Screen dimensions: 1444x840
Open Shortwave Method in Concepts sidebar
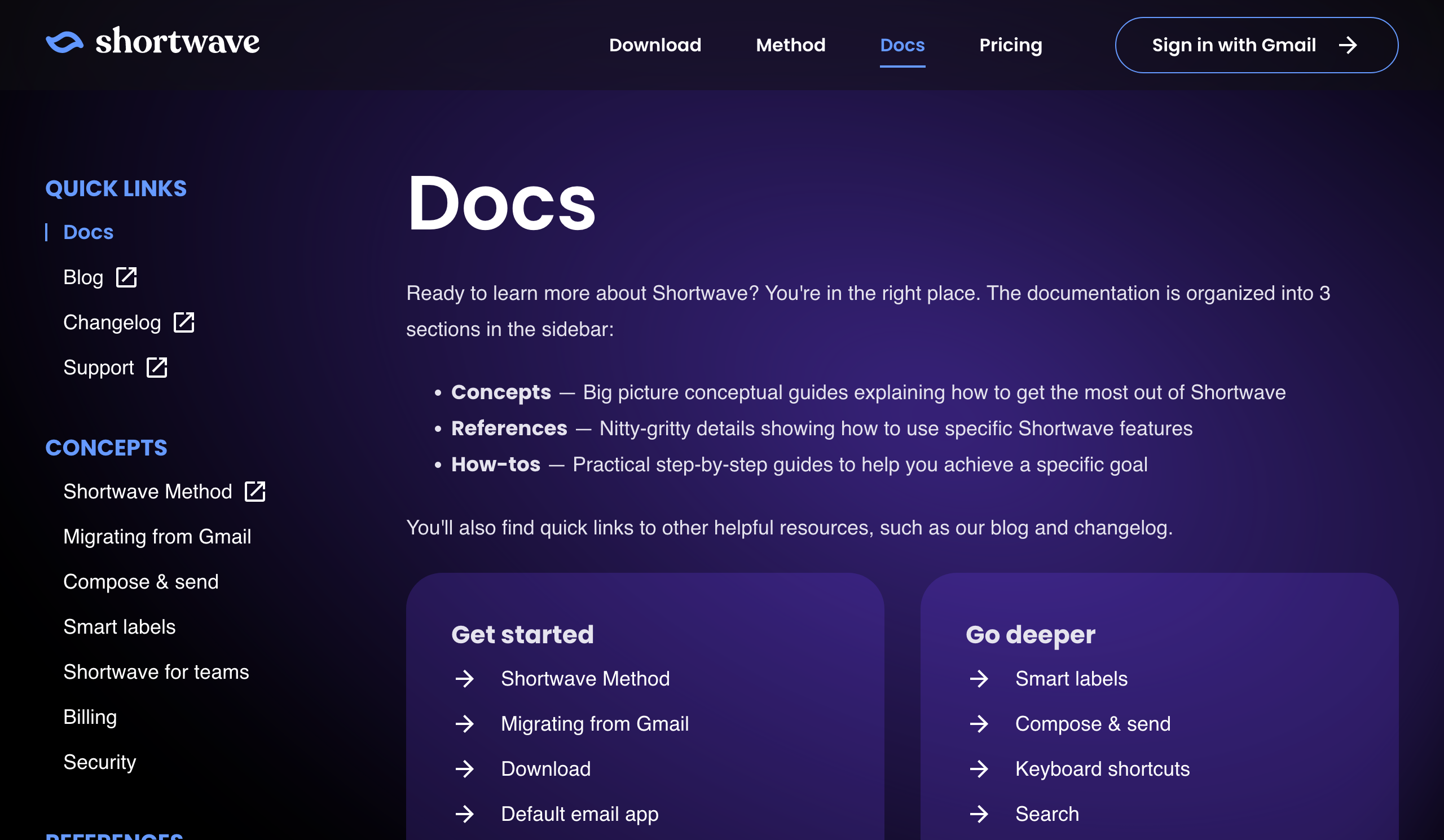[x=147, y=491]
